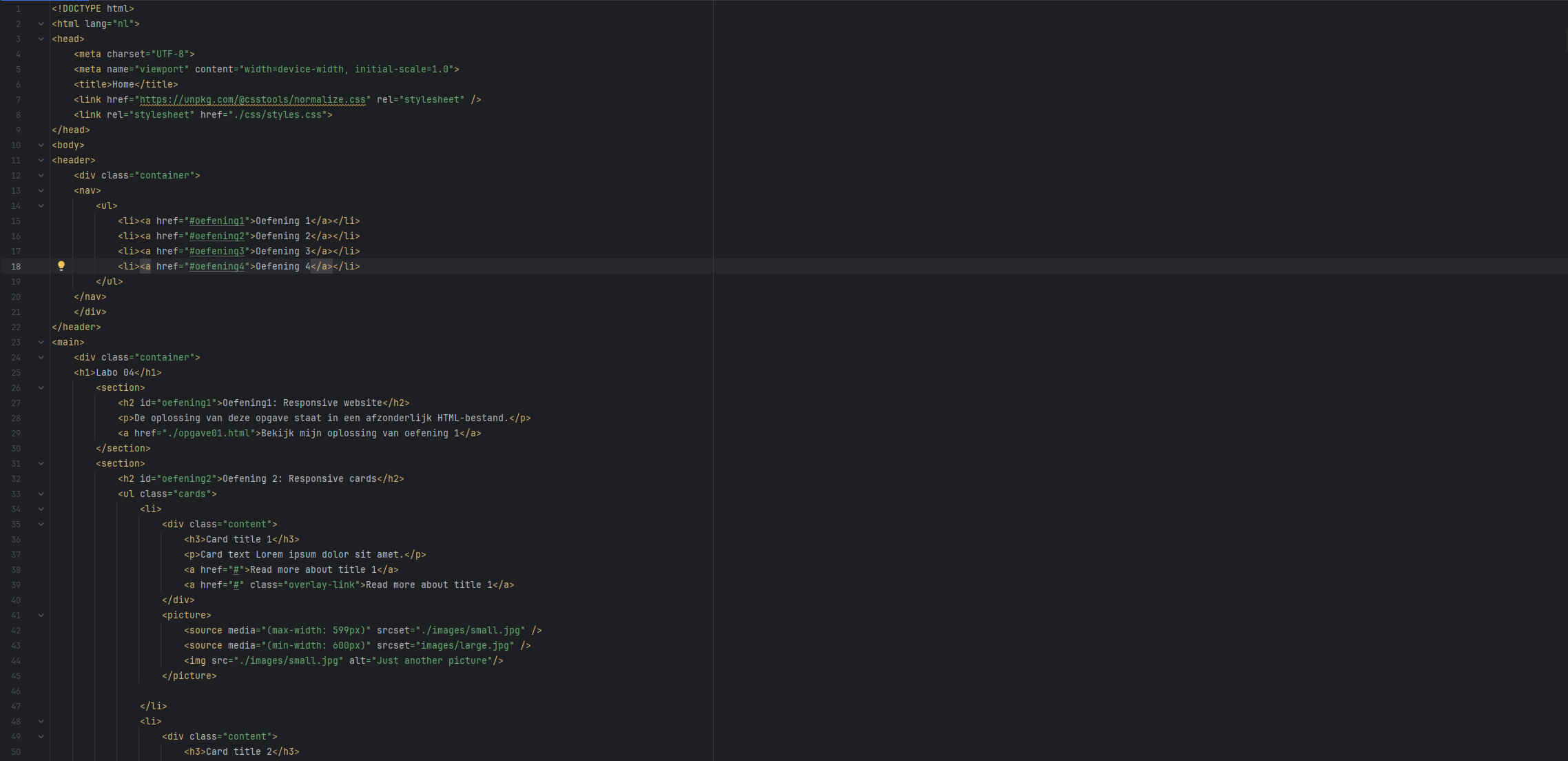The height and width of the screenshot is (761, 1568).
Task: Collapse the picture element on line 41
Action: tap(41, 616)
